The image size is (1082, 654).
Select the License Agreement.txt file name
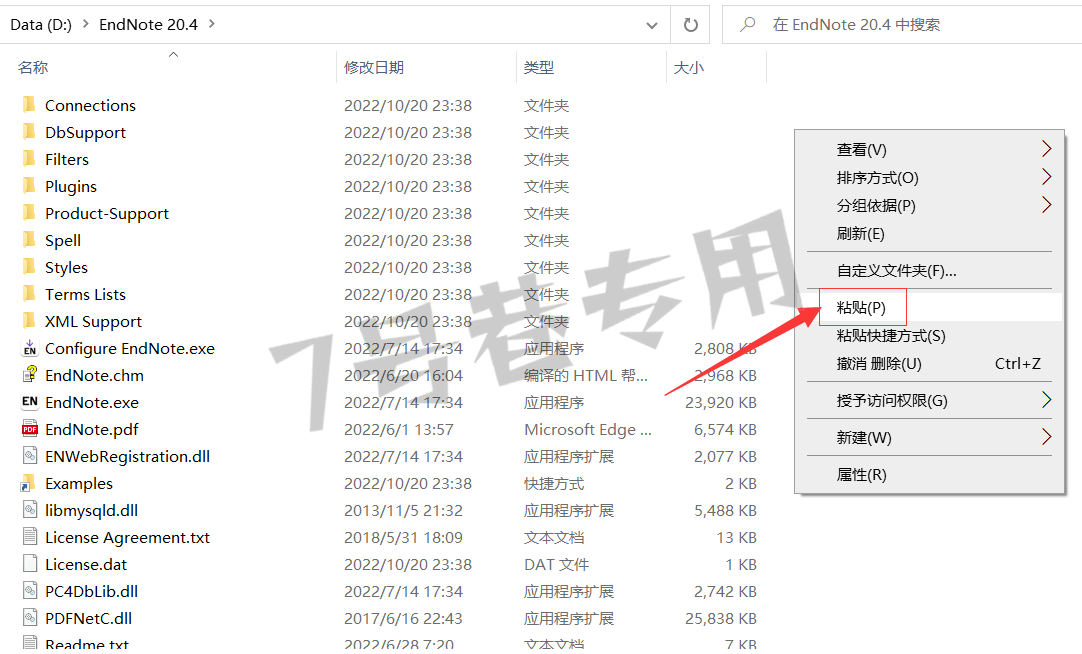point(128,537)
